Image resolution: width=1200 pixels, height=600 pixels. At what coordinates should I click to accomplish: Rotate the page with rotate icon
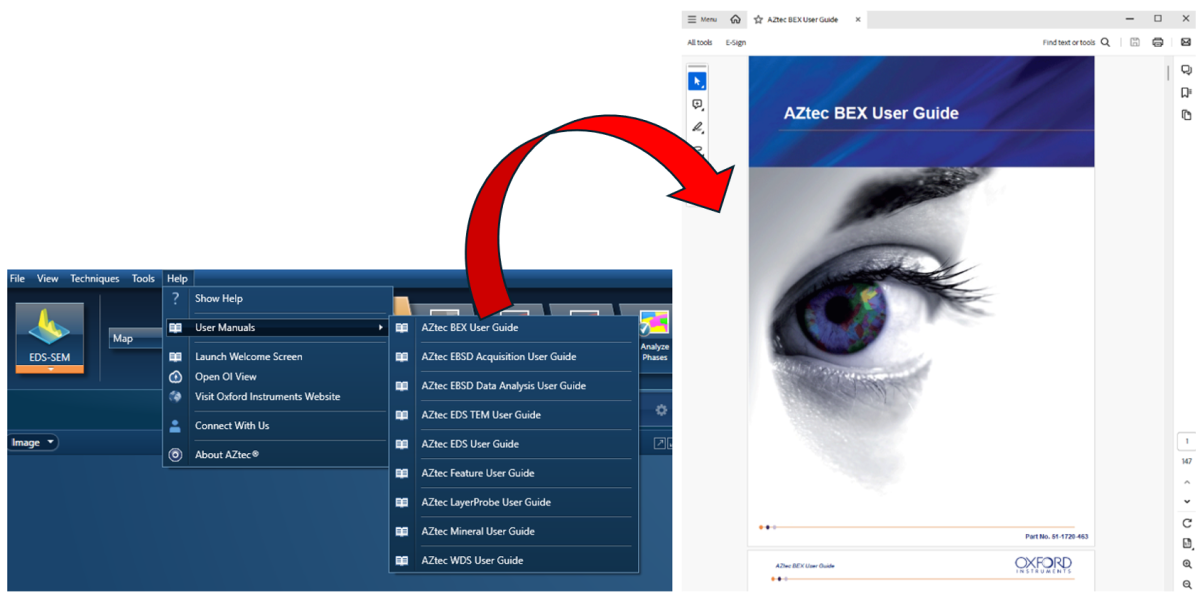click(1187, 523)
